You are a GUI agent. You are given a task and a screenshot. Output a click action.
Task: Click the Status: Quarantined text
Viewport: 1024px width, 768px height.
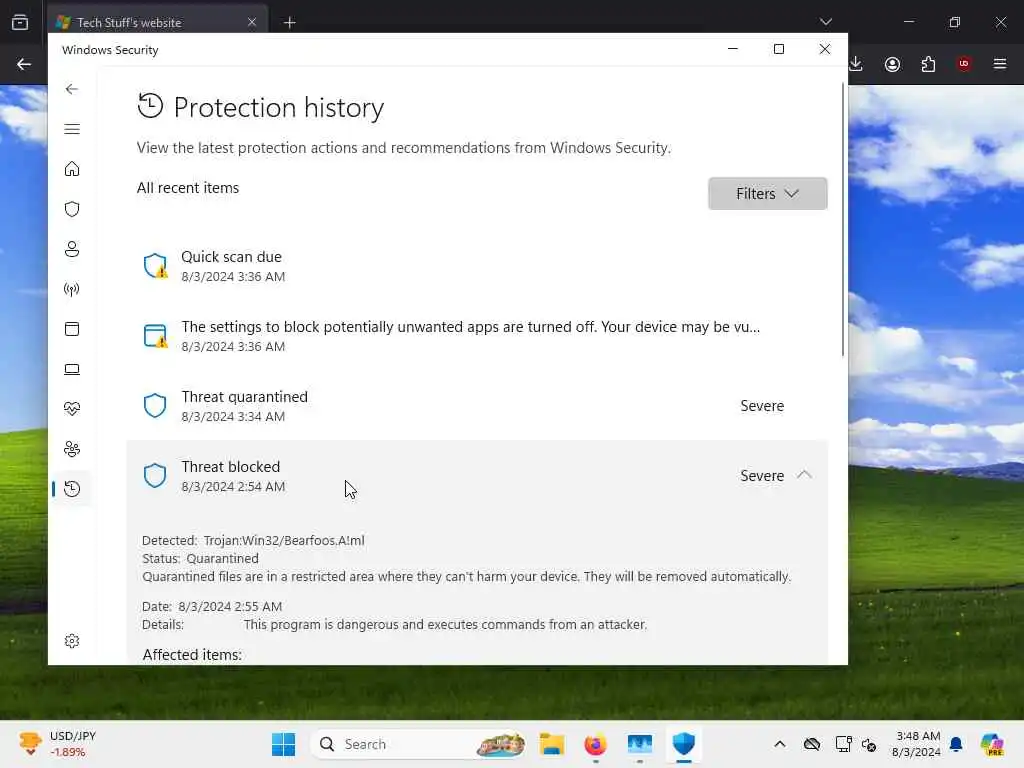[x=200, y=559]
